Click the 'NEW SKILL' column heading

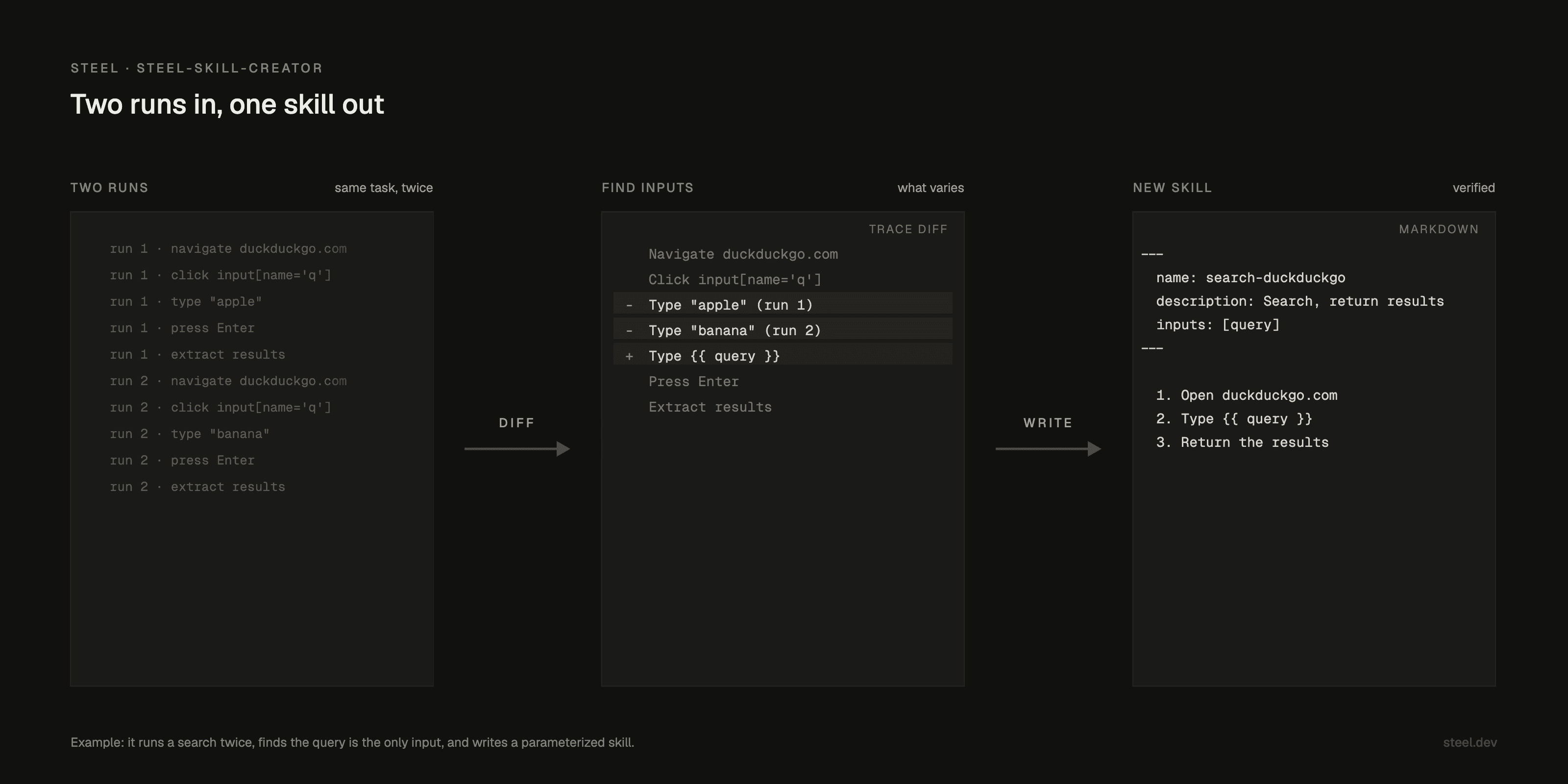[x=1173, y=188]
